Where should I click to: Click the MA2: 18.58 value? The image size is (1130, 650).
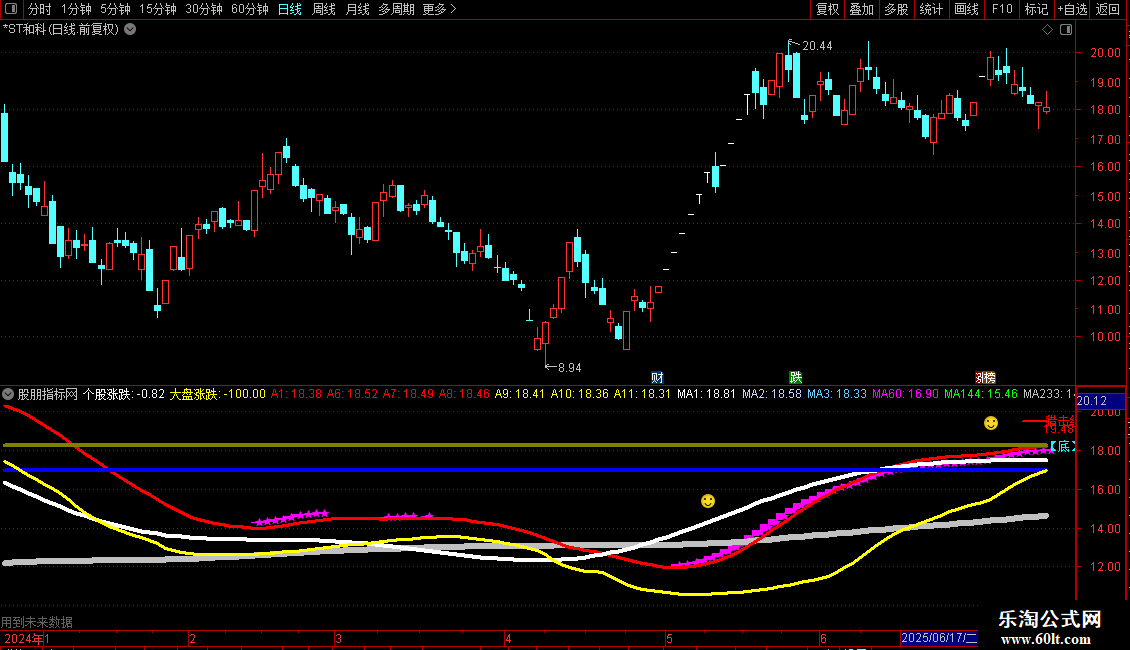(772, 394)
